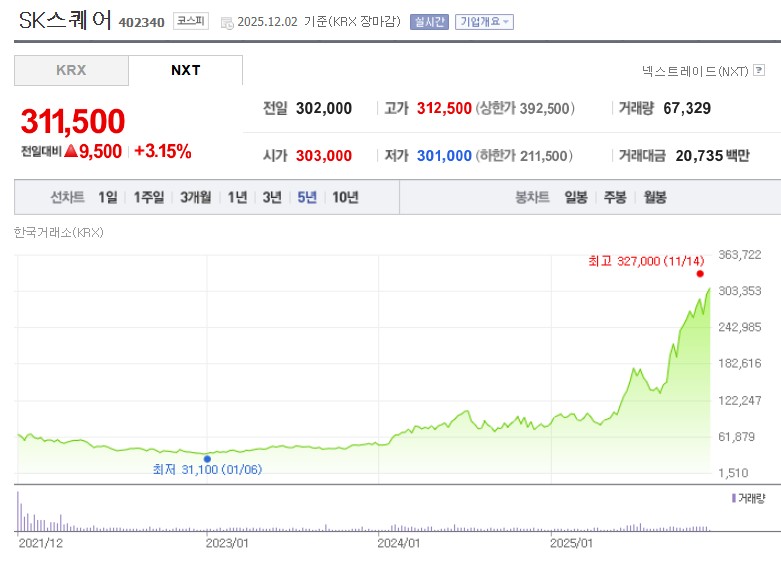Image resolution: width=781 pixels, height=563 pixels.
Task: Click the red 최고 327,000 marker dot
Action: (700, 274)
